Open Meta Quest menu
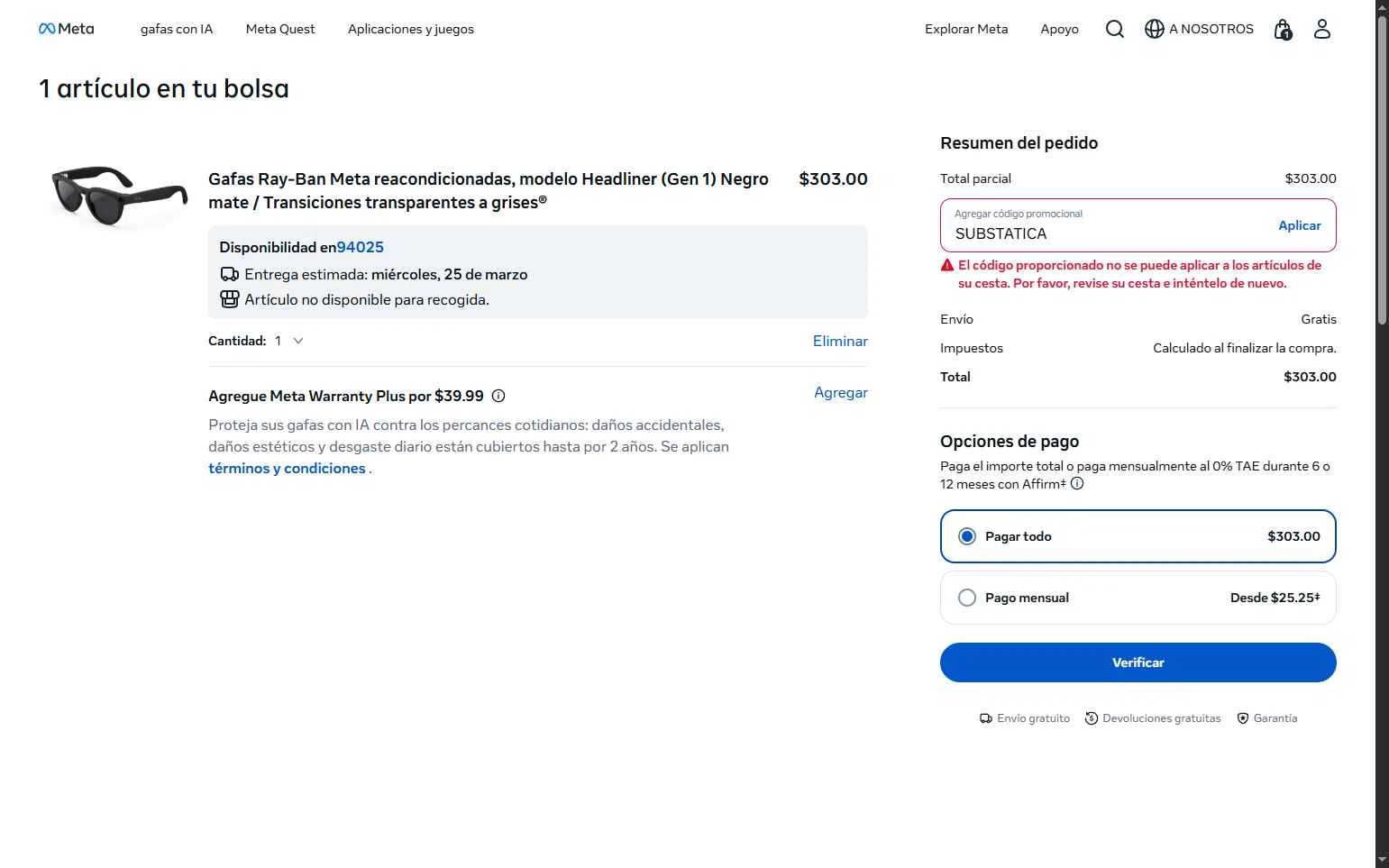This screenshot has height=868, width=1389. coord(280,29)
